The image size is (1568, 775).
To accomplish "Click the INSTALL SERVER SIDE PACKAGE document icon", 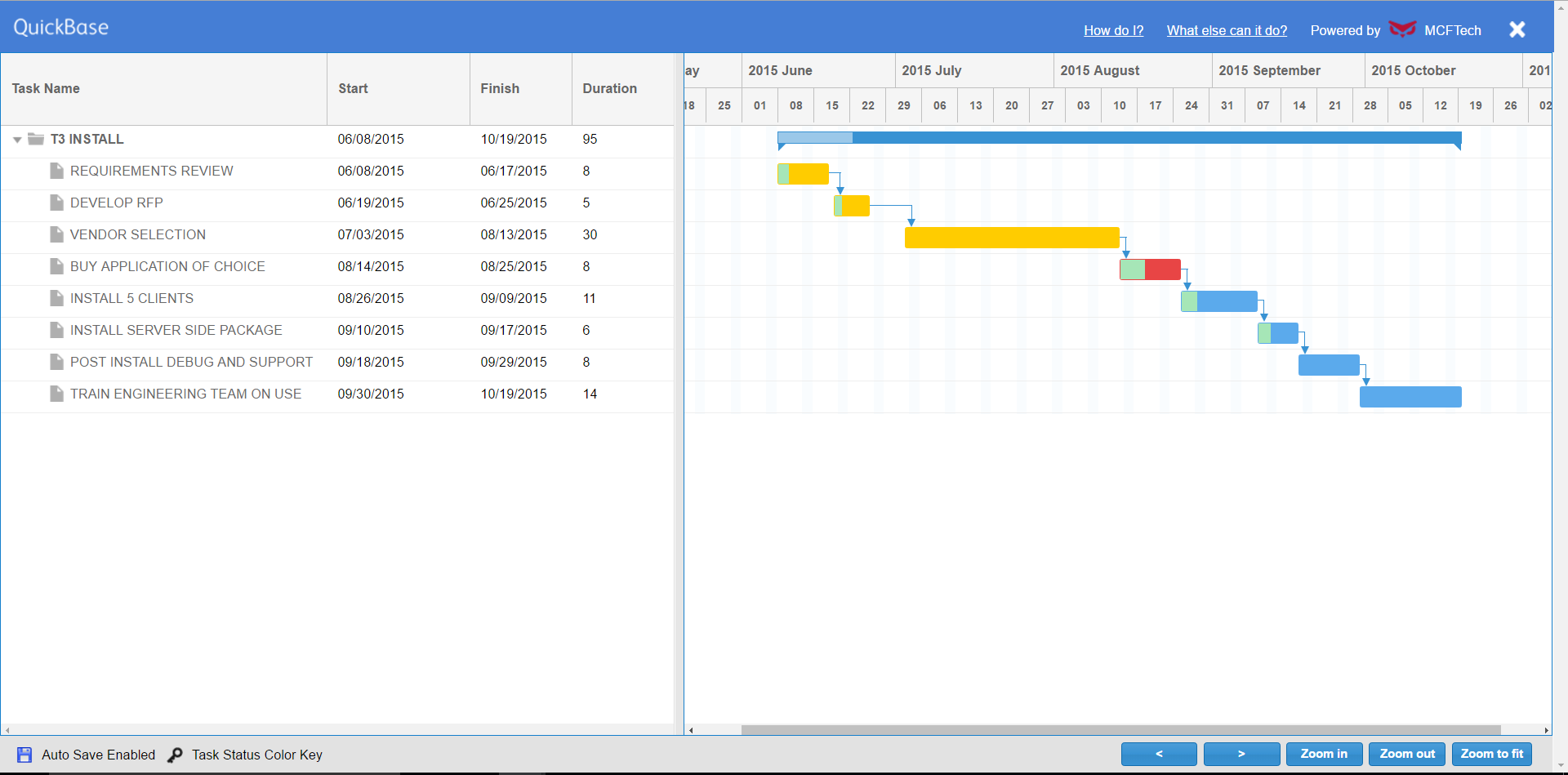I will click(56, 330).
